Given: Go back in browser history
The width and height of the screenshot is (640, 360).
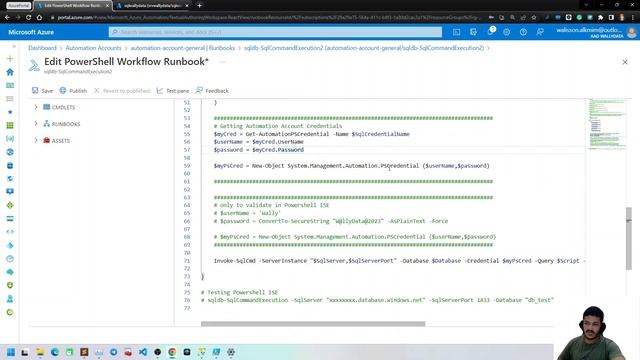Looking at the screenshot, I should (x=7, y=18).
